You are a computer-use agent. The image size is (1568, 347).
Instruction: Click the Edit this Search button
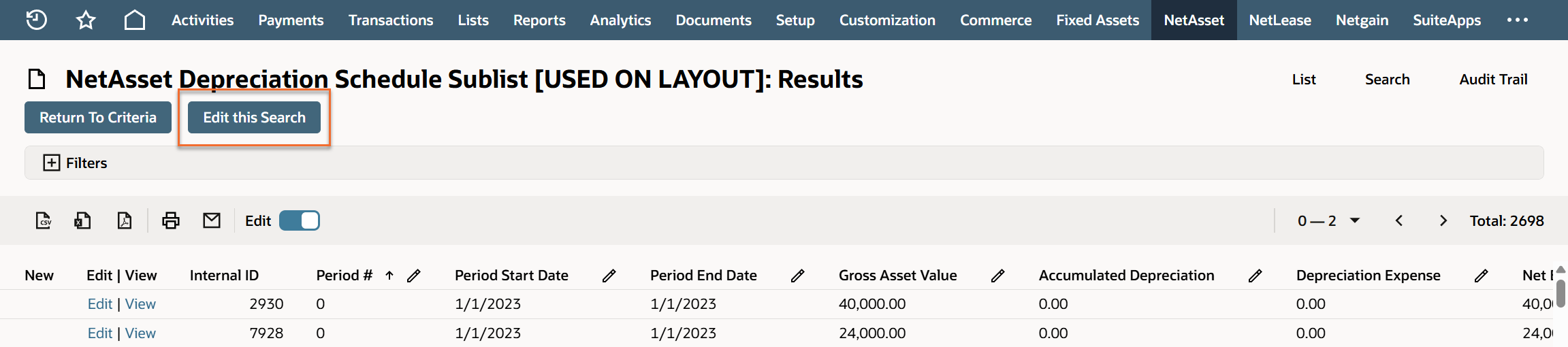coord(254,117)
